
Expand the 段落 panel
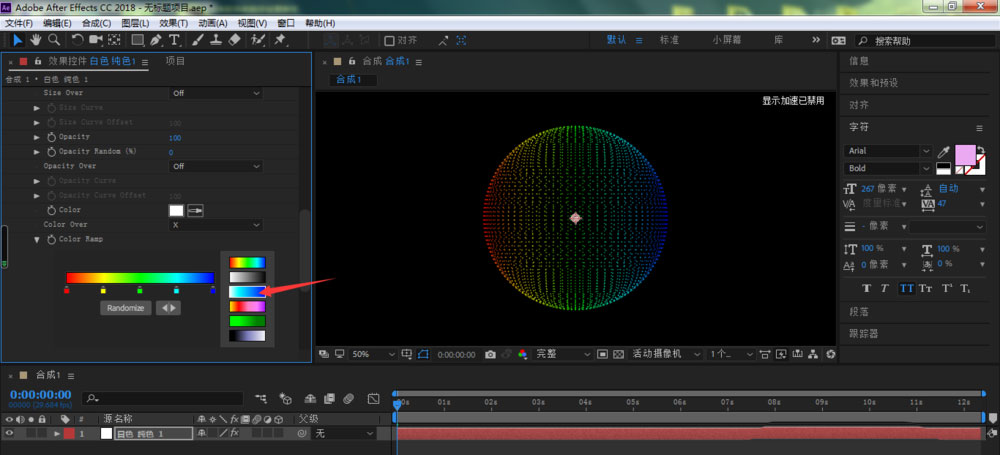tap(860, 312)
